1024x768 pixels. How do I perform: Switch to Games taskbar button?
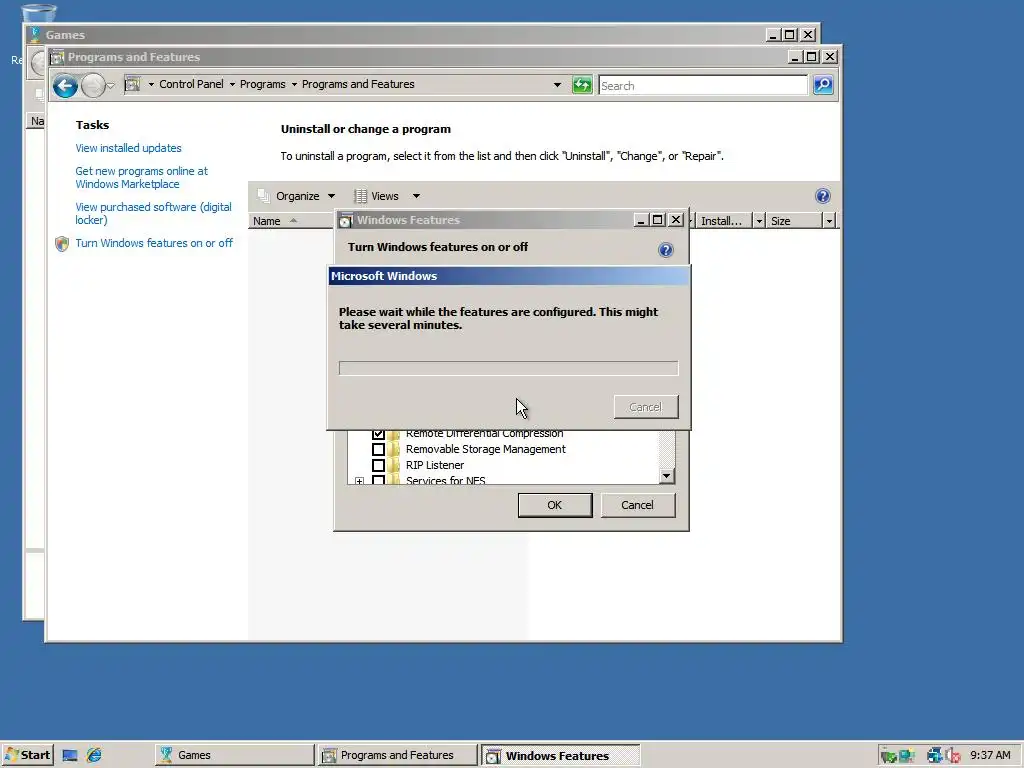pos(235,755)
